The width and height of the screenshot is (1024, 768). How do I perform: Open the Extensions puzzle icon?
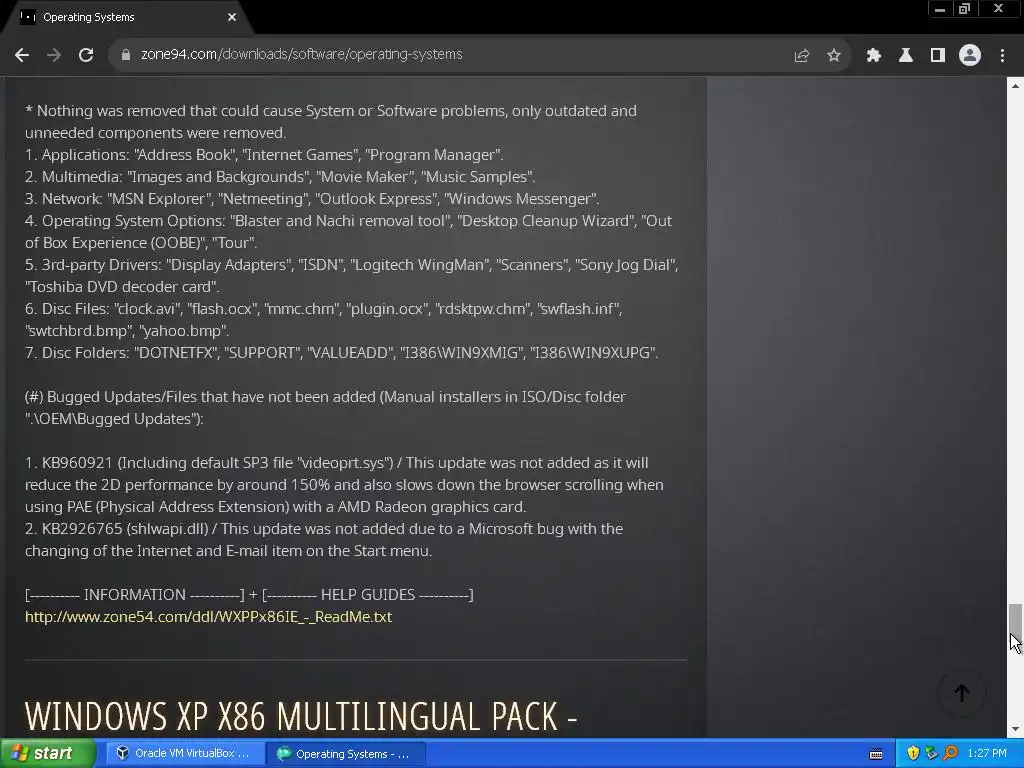click(x=874, y=56)
